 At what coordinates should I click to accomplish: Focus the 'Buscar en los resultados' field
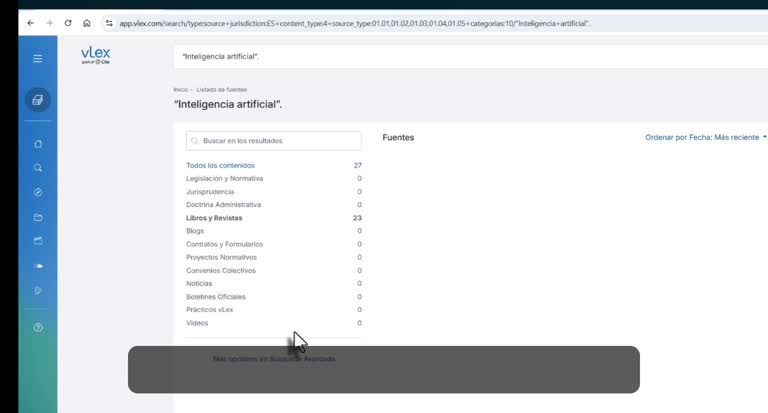pyautogui.click(x=274, y=141)
